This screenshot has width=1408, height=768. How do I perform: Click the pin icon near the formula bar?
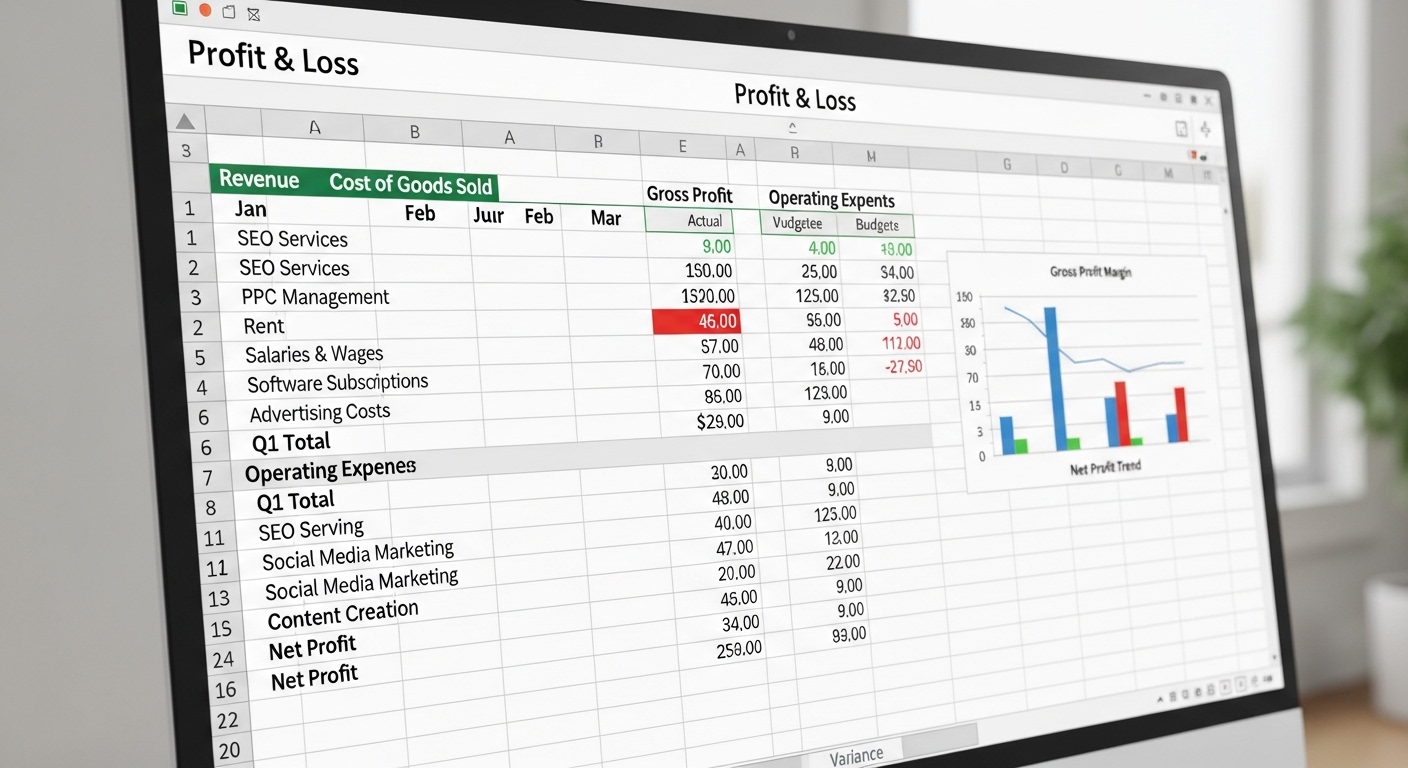(1204, 129)
